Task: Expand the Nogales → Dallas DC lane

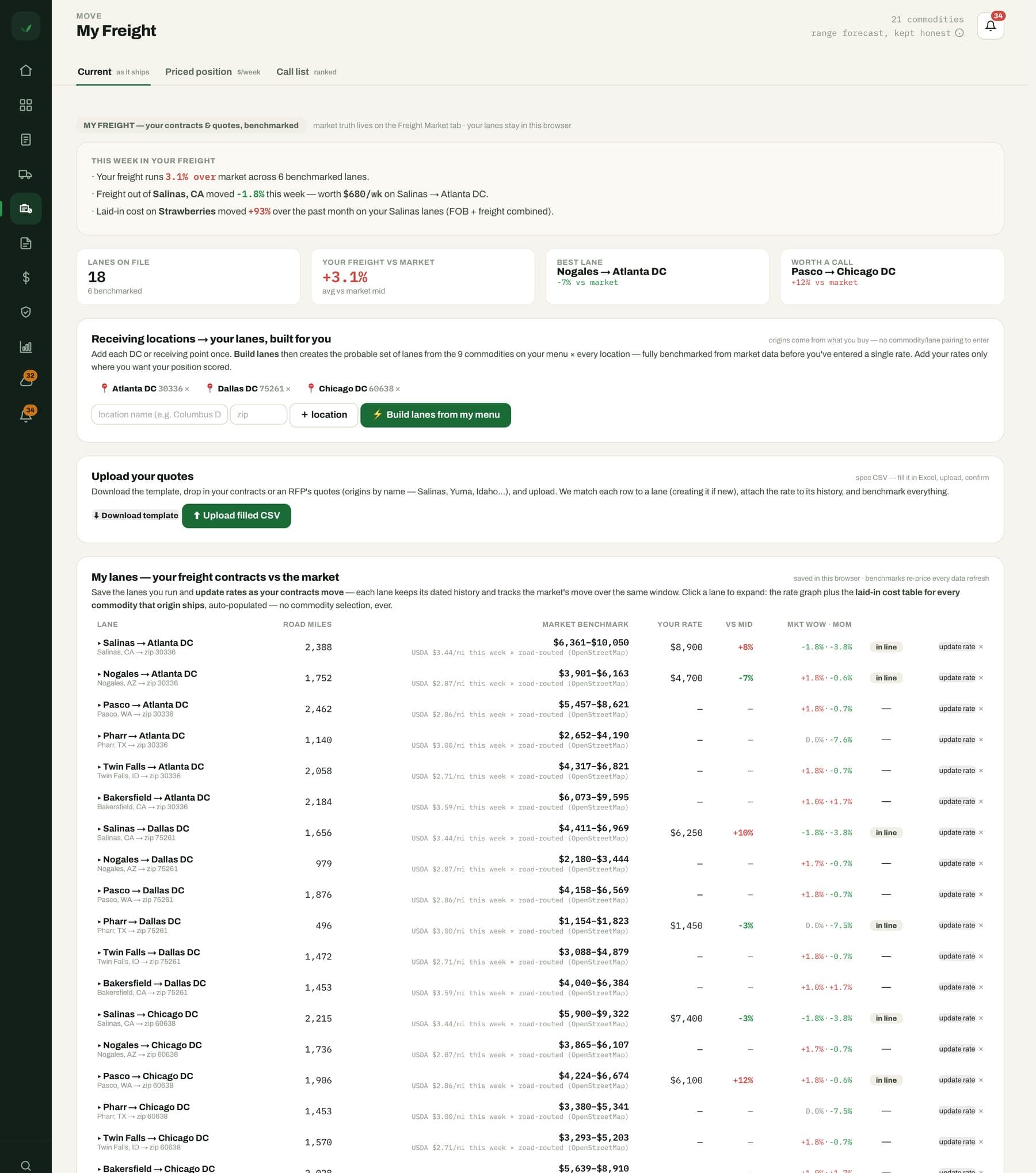Action: tap(145, 860)
